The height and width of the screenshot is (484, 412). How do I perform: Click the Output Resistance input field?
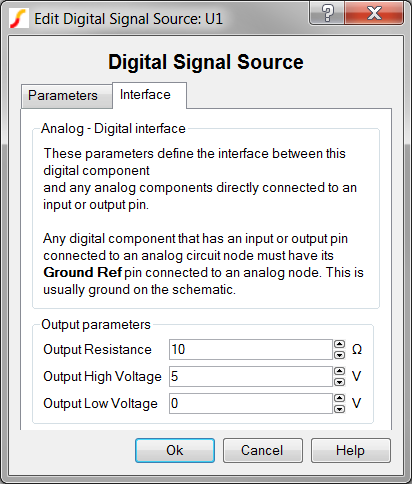coord(251,350)
